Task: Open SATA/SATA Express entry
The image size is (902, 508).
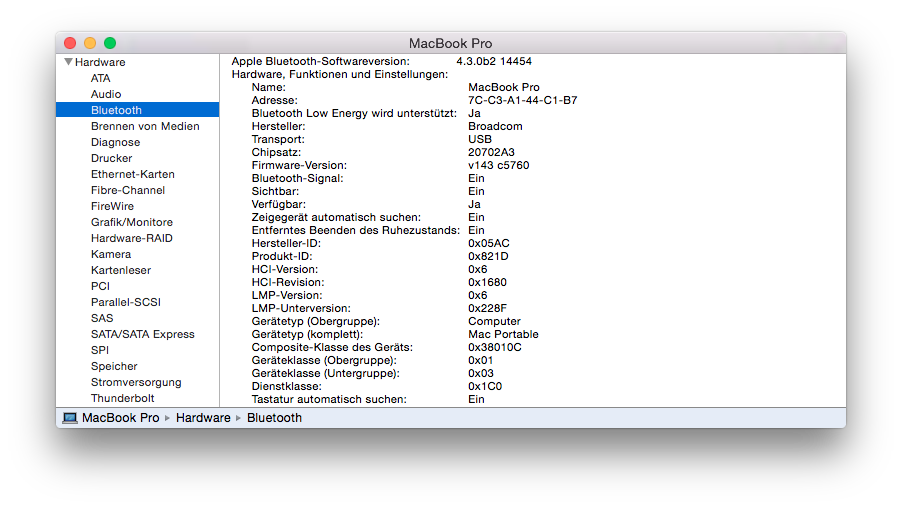Action: point(143,334)
